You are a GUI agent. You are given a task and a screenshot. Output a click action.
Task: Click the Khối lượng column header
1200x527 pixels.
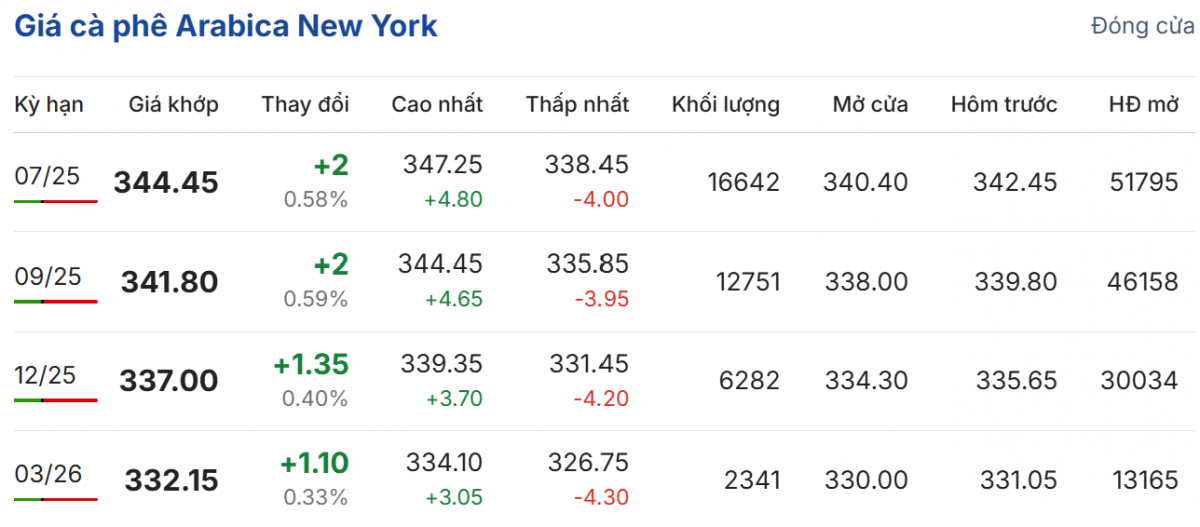pos(725,104)
